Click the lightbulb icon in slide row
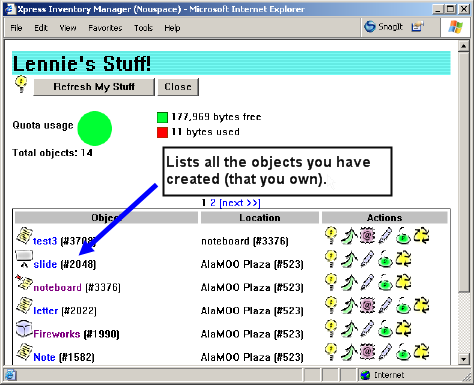474x385 pixels. click(331, 259)
